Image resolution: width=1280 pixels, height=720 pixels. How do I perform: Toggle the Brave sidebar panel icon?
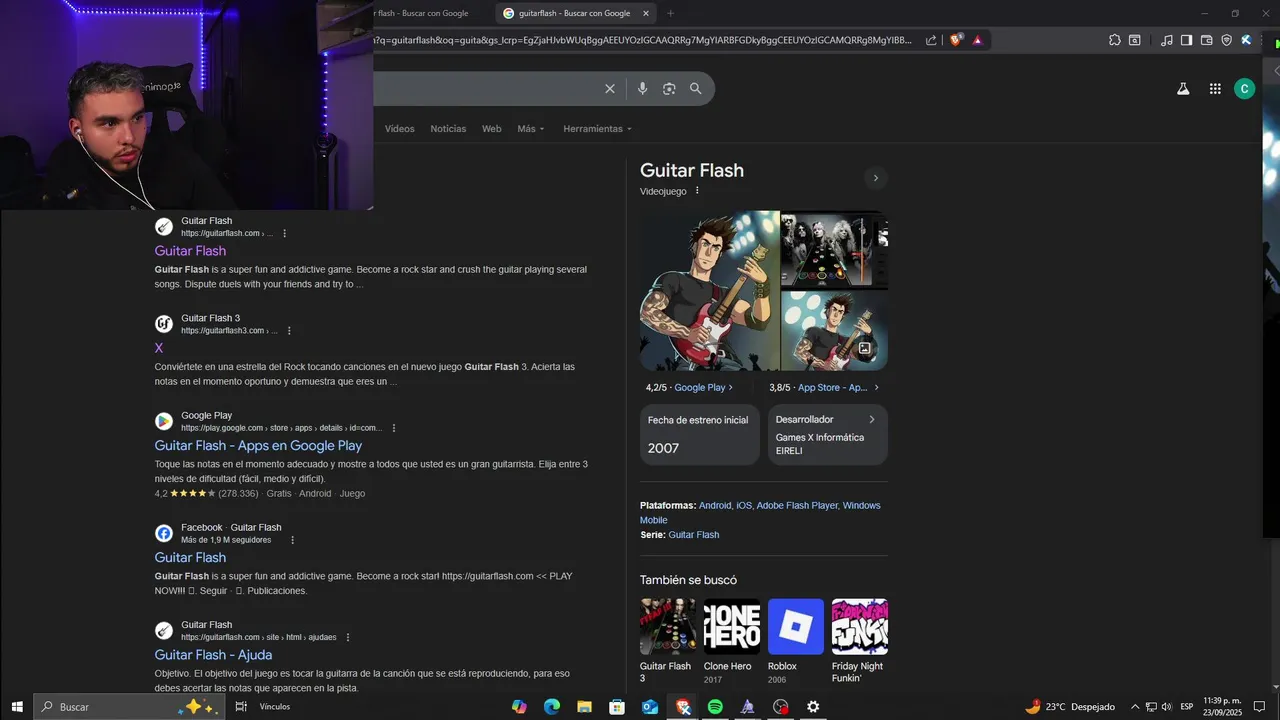point(1186,40)
